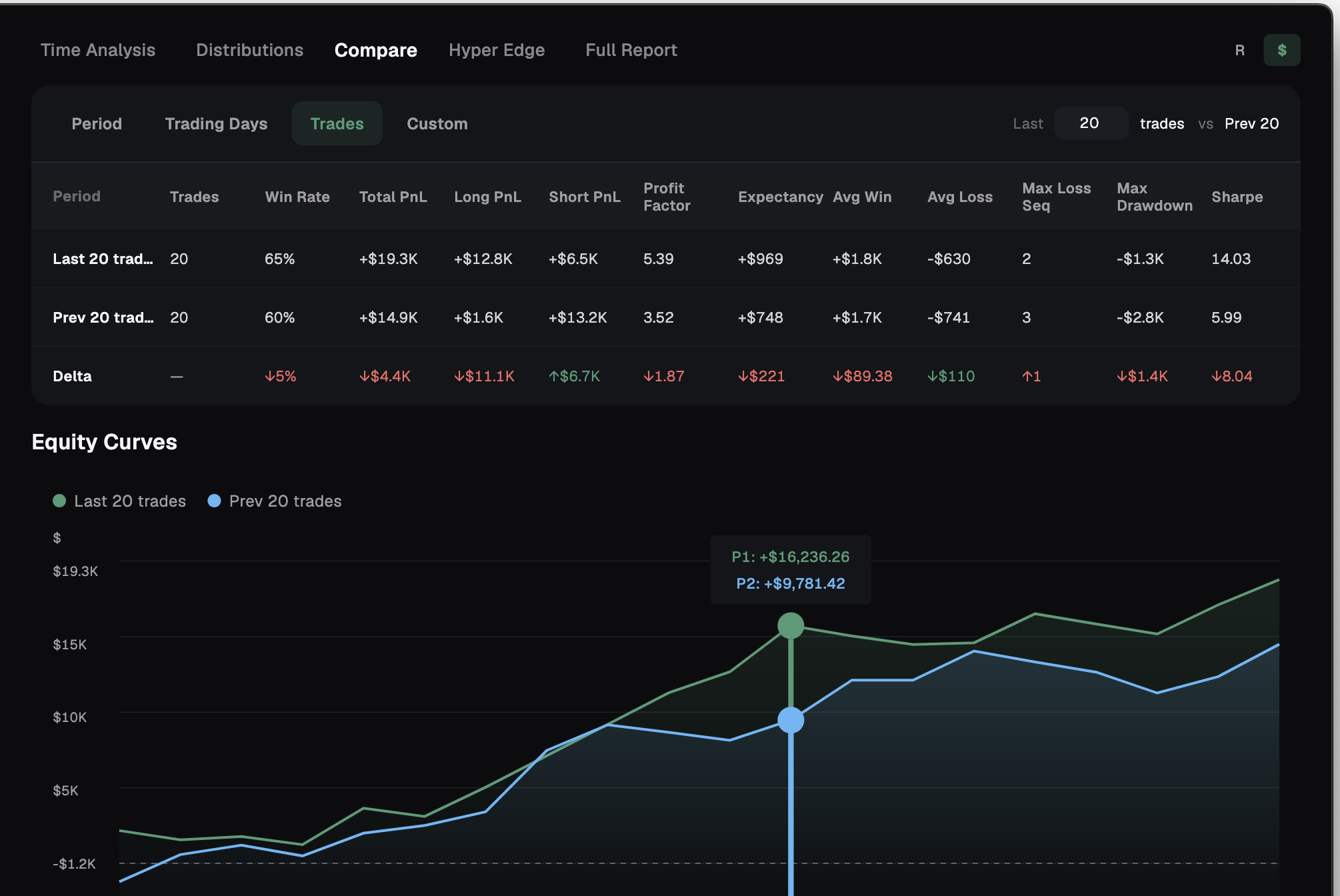This screenshot has height=896, width=1340.
Task: Click the Period column header
Action: pyautogui.click(x=77, y=196)
